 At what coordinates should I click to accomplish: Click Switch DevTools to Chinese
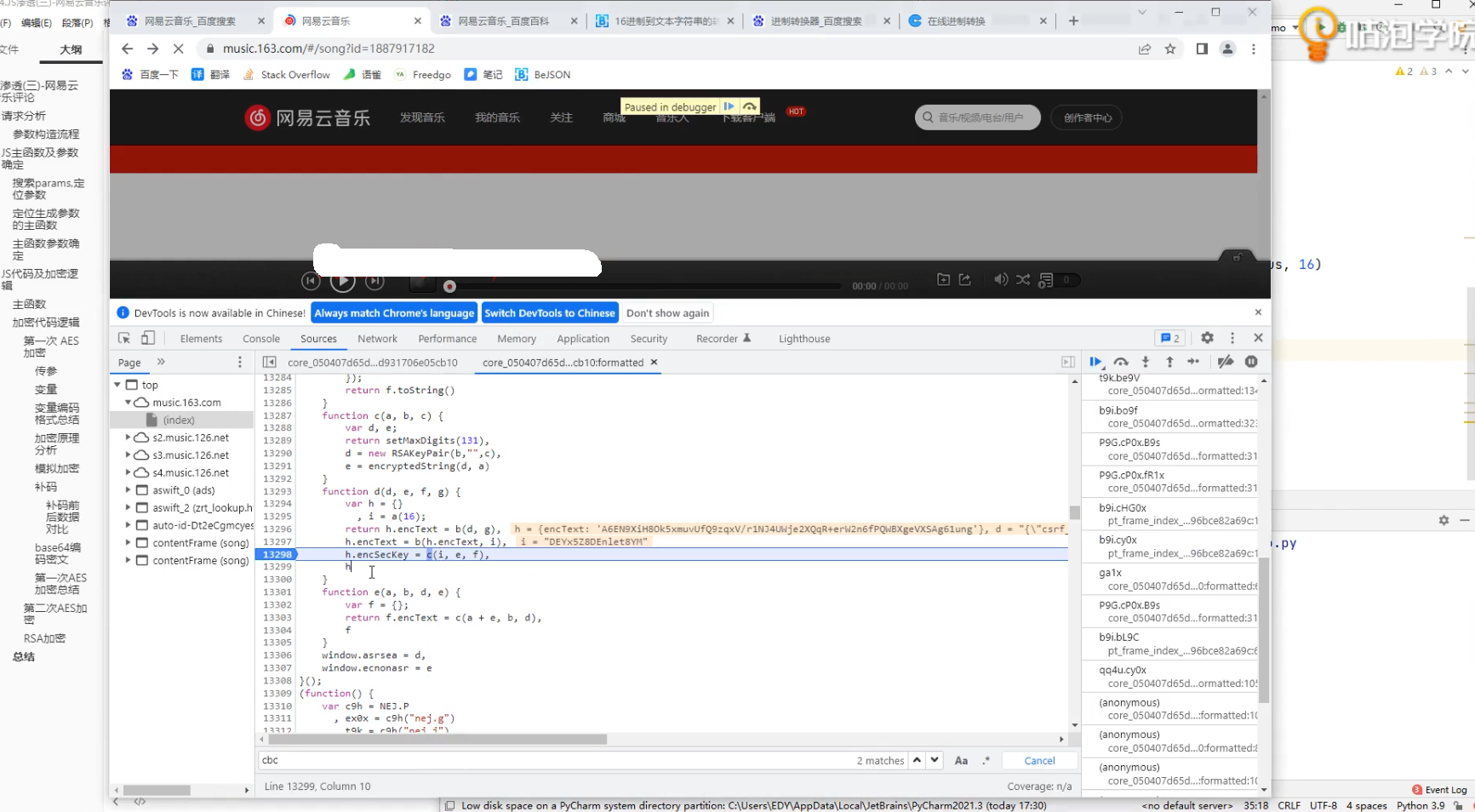point(550,313)
